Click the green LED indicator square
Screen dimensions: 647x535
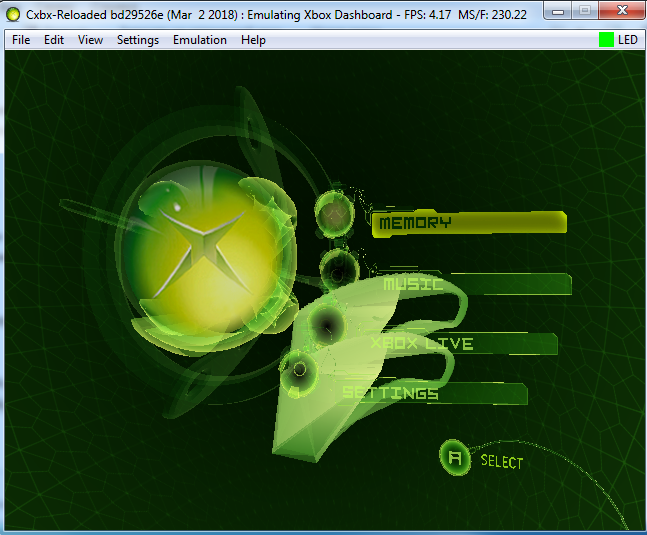pos(606,40)
